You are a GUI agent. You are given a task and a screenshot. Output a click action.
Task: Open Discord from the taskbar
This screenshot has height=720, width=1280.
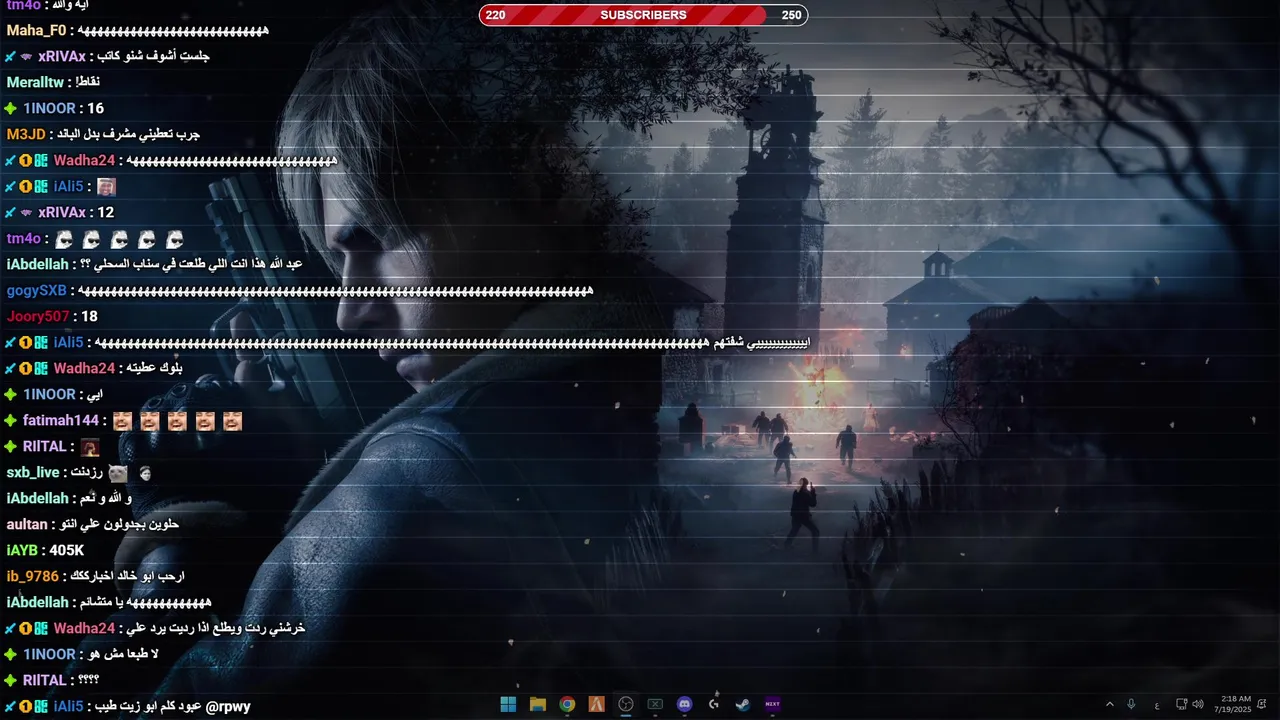[684, 704]
